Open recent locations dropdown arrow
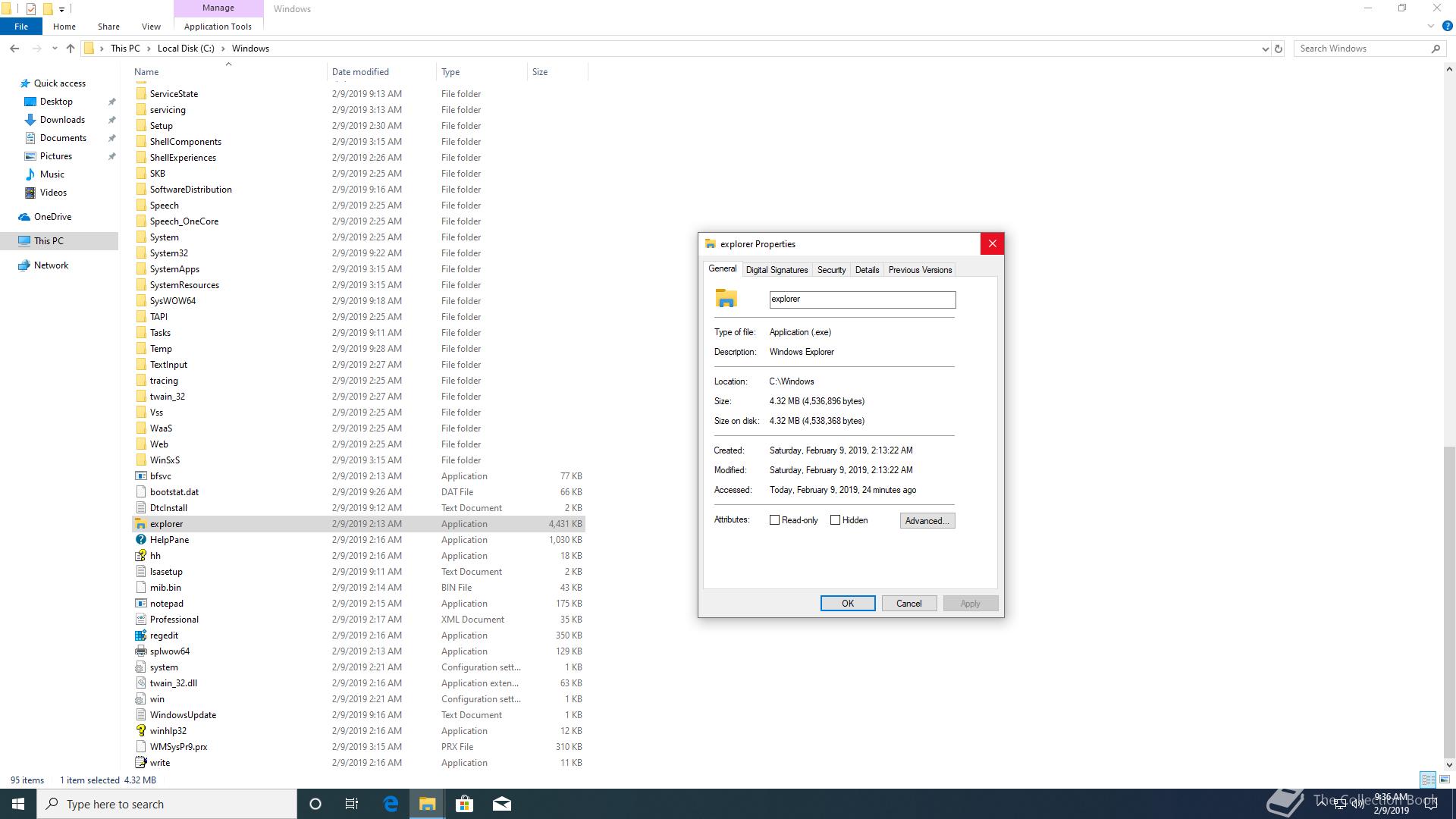Image resolution: width=1456 pixels, height=819 pixels. (x=55, y=49)
